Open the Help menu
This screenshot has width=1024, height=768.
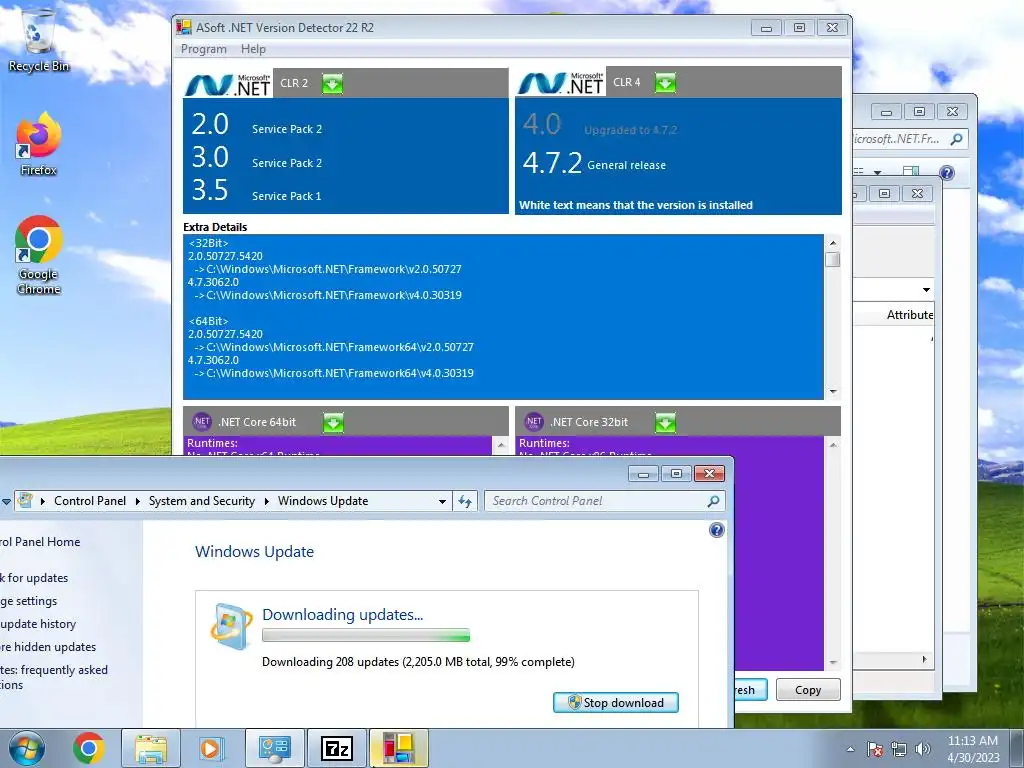click(x=253, y=49)
